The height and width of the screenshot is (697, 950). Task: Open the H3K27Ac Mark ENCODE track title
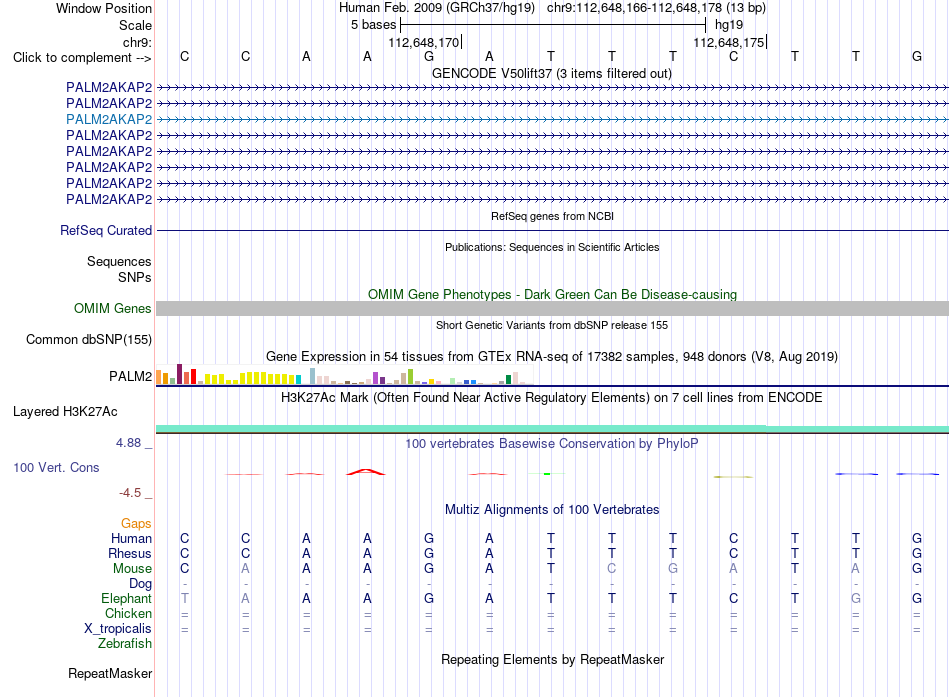click(552, 398)
